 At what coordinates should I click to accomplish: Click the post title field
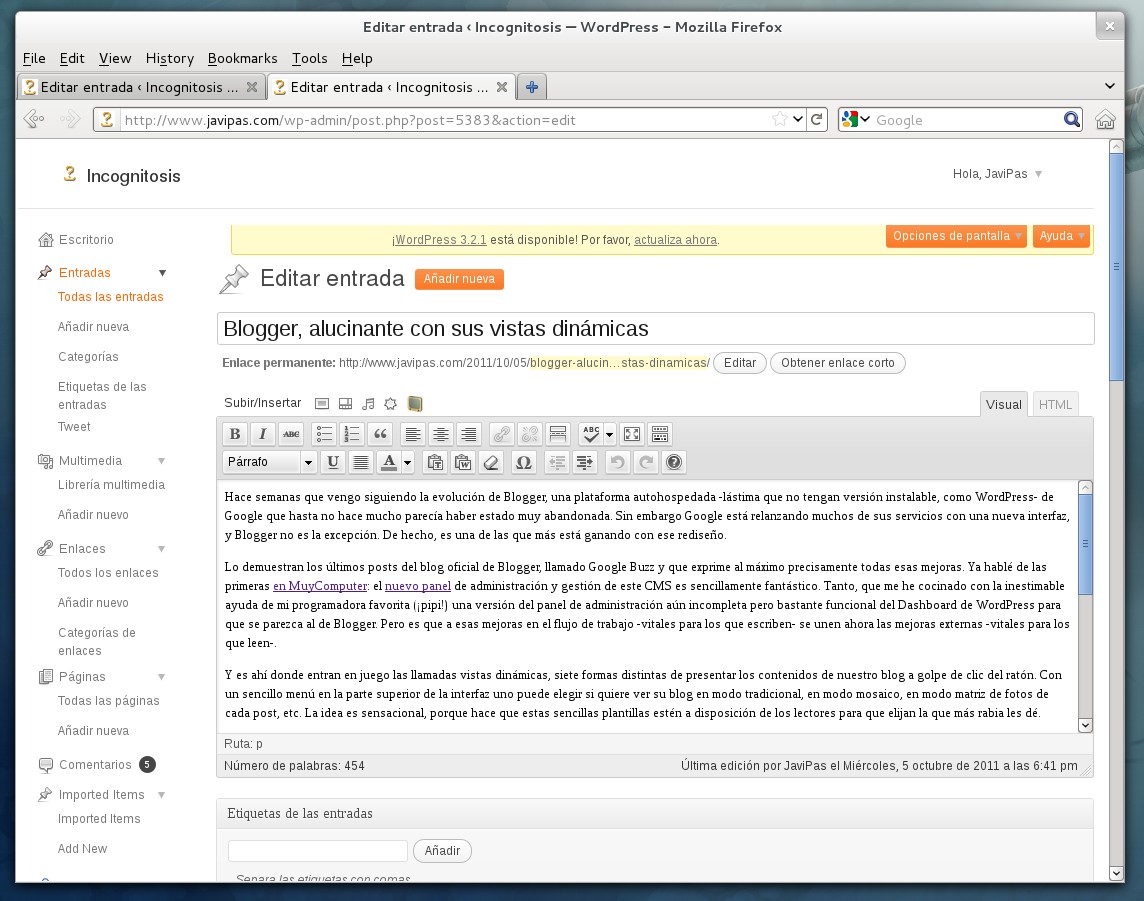(x=655, y=328)
